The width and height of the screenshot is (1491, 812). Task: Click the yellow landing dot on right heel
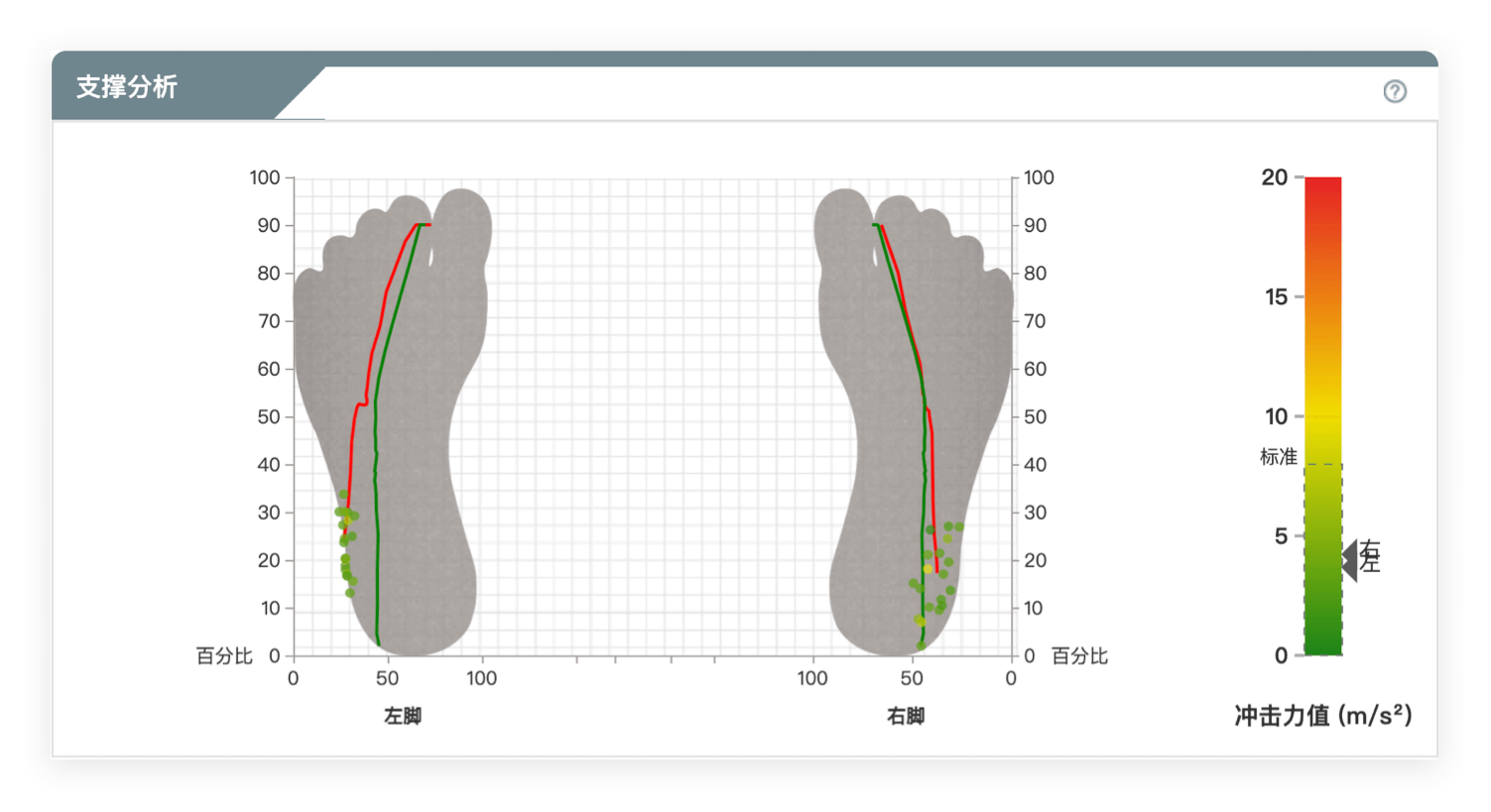coord(928,568)
